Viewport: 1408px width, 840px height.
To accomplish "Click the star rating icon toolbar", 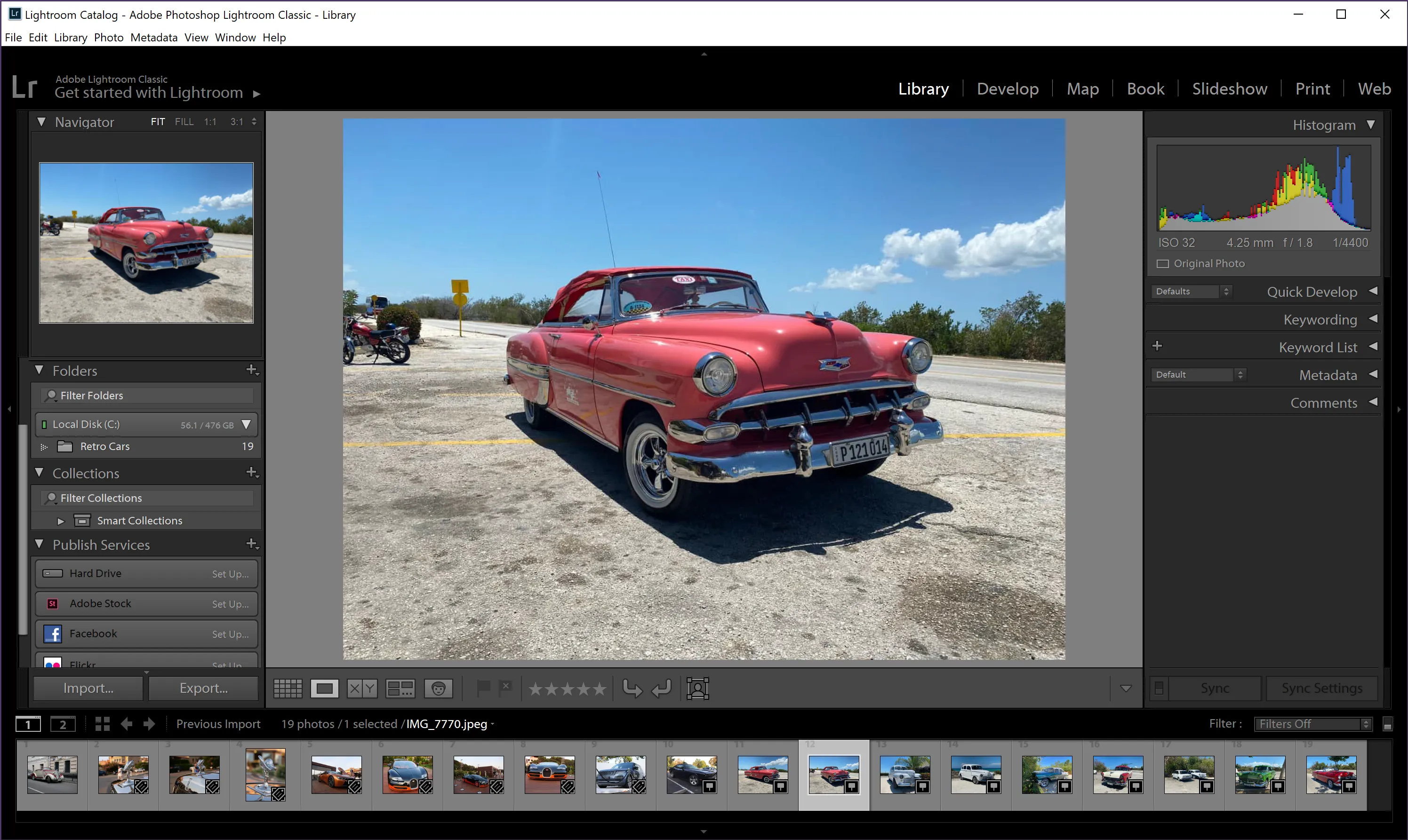I will coord(566,688).
